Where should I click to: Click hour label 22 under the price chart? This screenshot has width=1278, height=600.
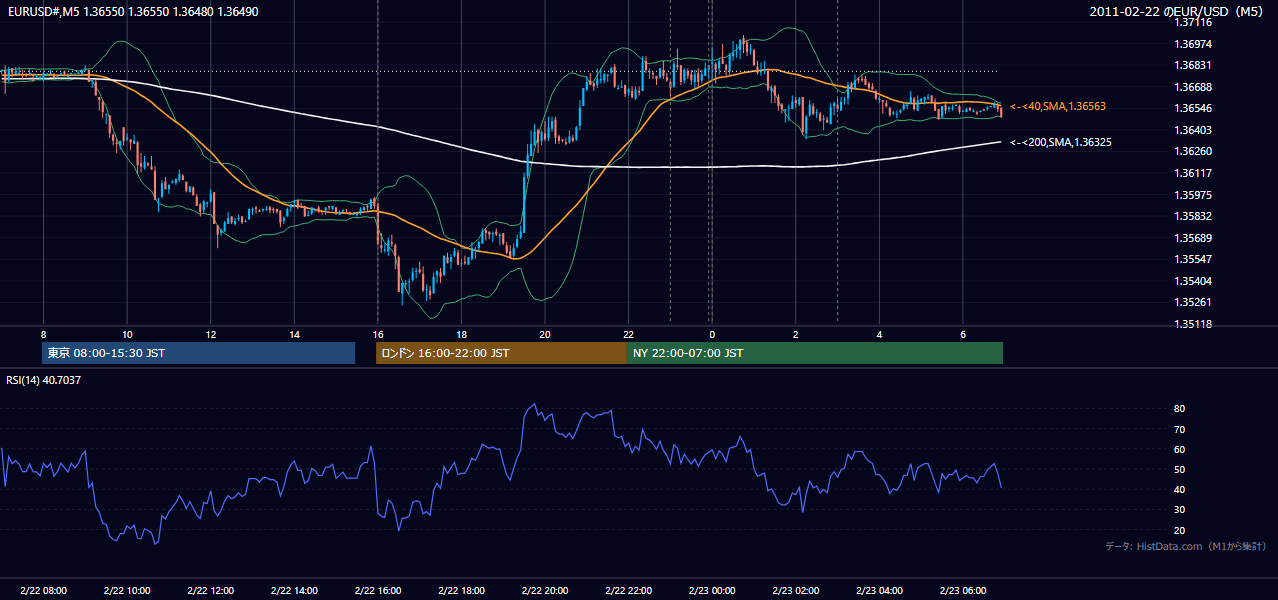click(629, 334)
